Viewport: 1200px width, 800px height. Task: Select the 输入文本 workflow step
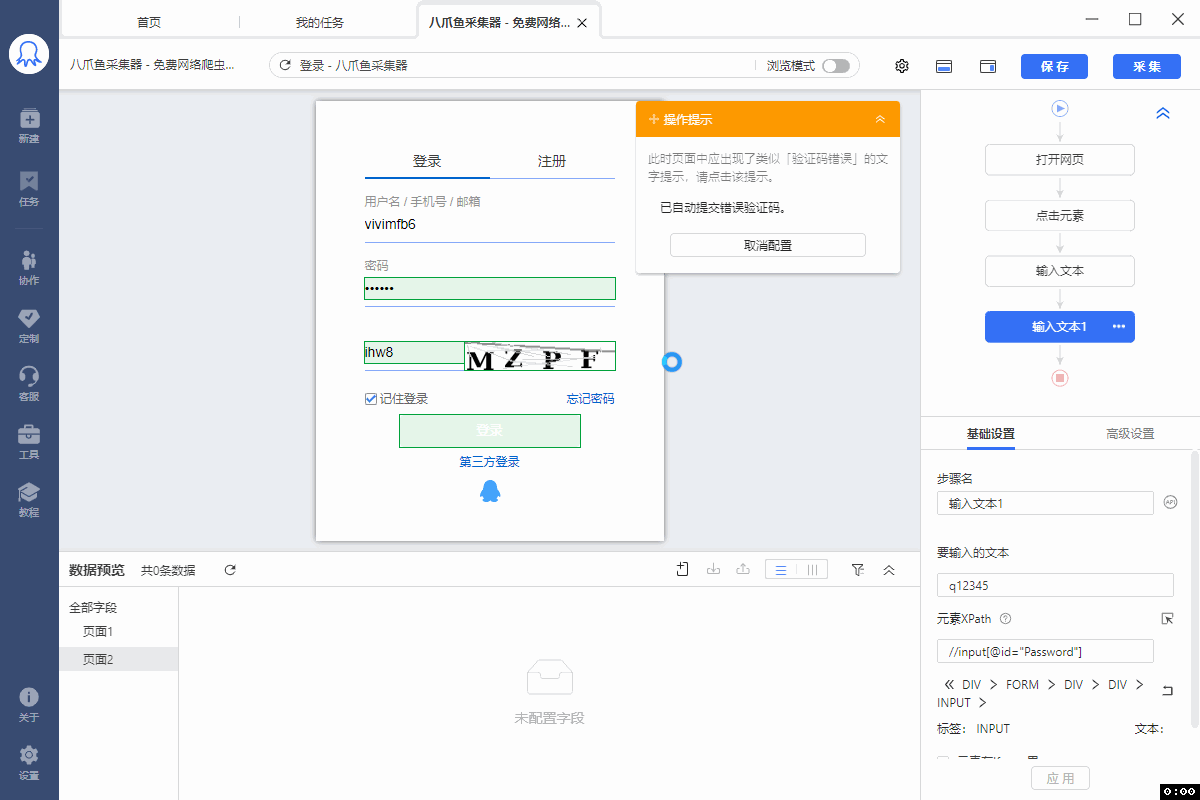1060,271
